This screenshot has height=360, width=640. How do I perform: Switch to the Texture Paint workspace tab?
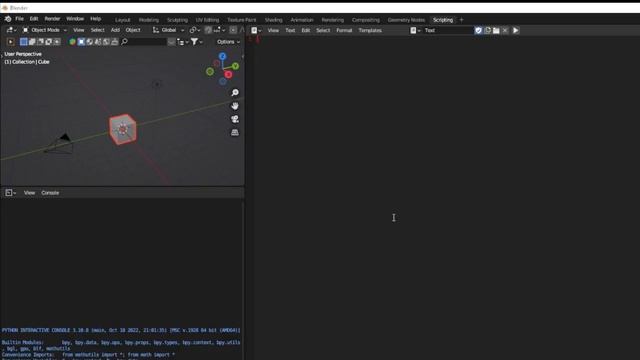(x=242, y=20)
